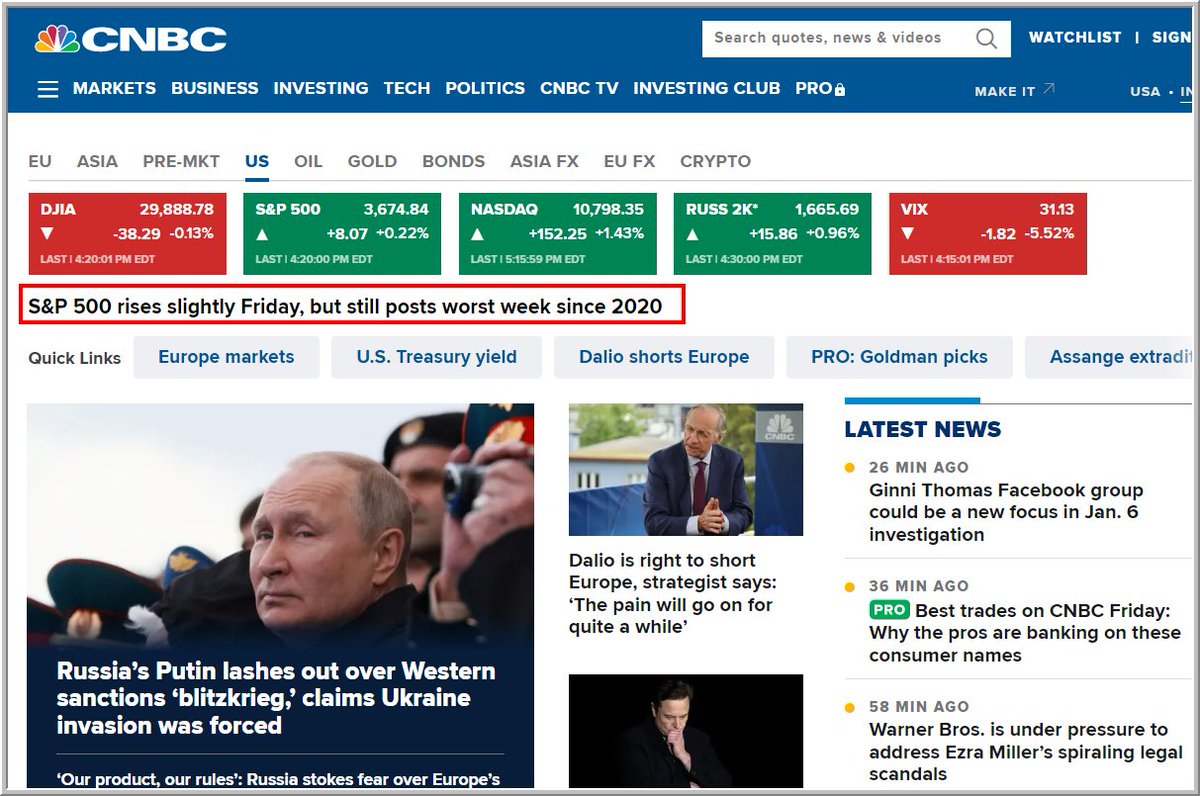Open the Markets menu
This screenshot has width=1200, height=796.
114,88
